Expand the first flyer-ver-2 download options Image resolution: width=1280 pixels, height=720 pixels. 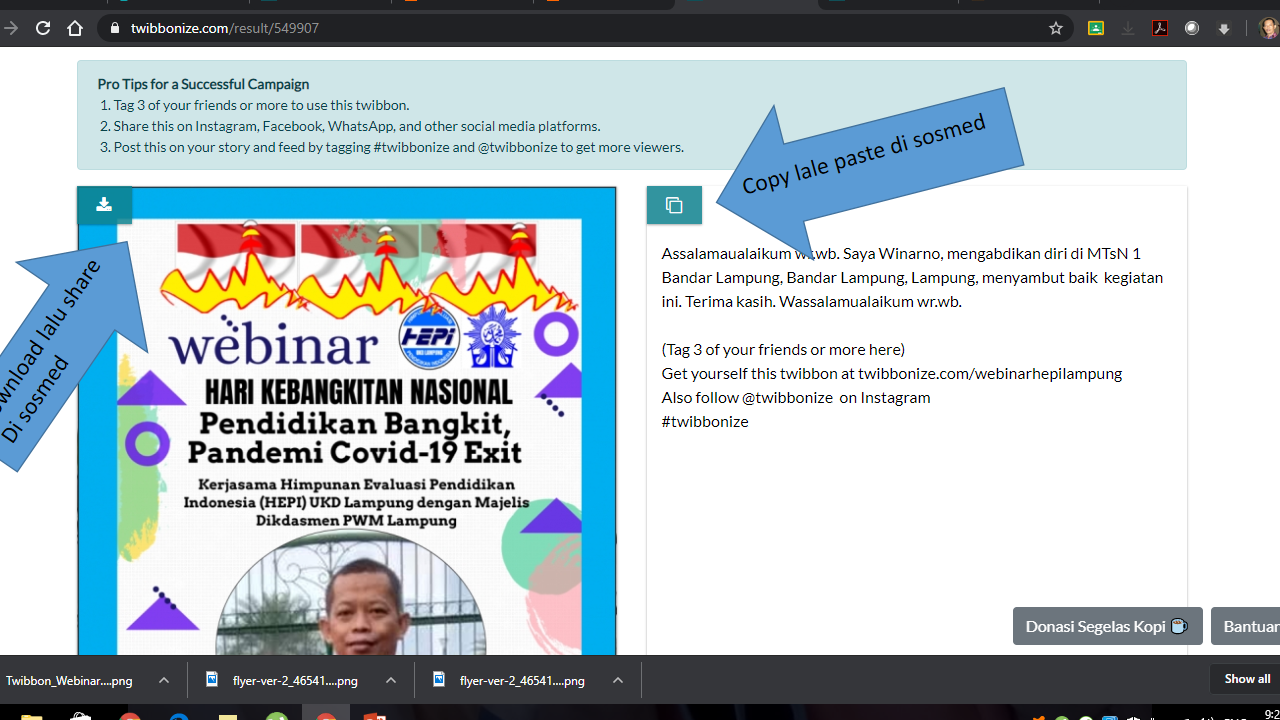pyautogui.click(x=389, y=679)
